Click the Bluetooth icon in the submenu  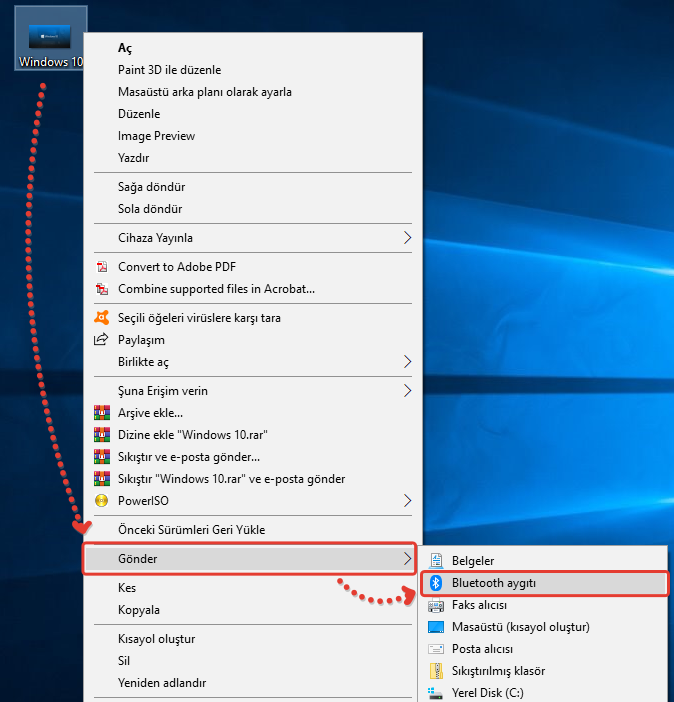click(435, 583)
